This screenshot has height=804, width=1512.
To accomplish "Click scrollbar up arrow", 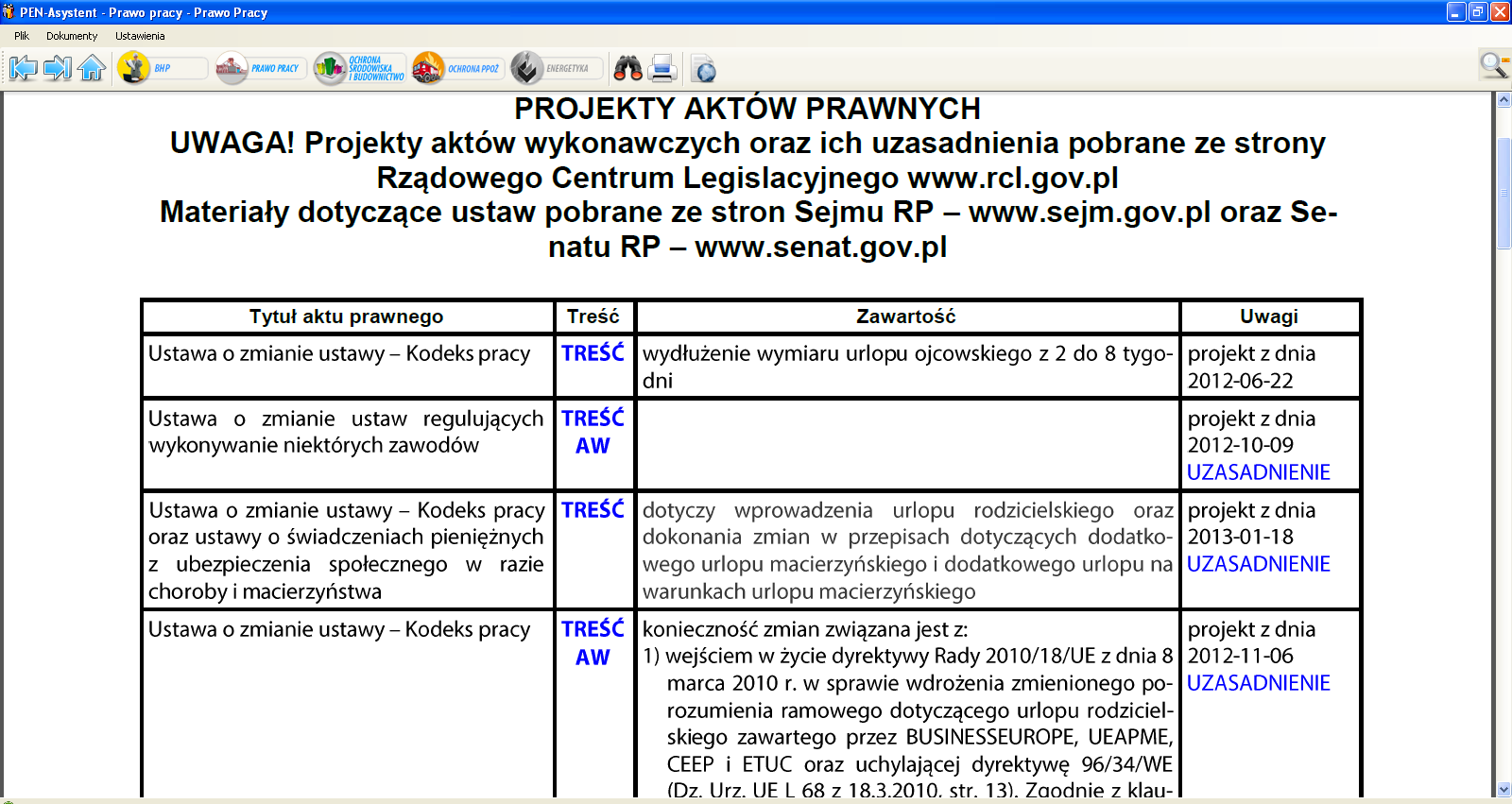I will [1503, 100].
